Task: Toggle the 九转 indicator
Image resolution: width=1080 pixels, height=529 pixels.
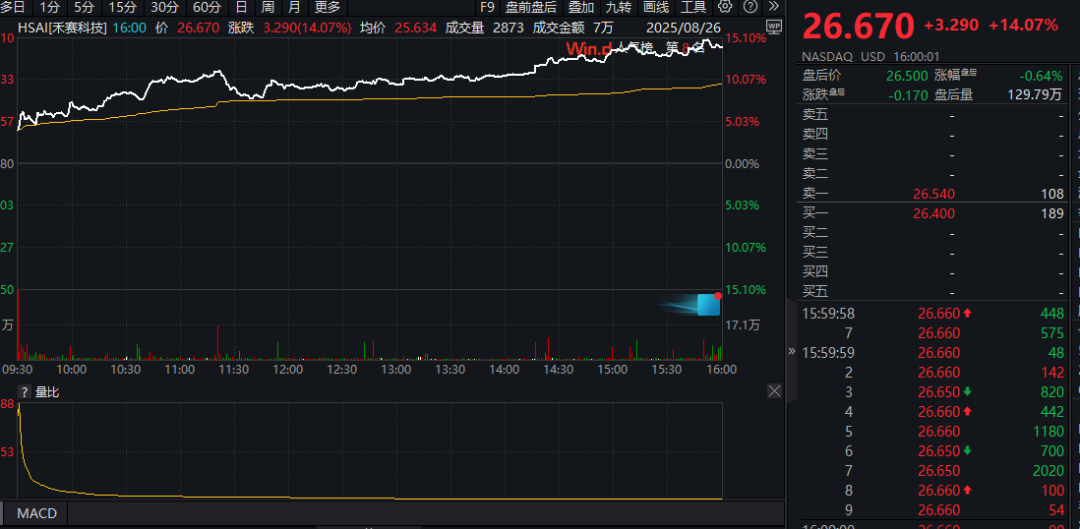Action: point(618,6)
